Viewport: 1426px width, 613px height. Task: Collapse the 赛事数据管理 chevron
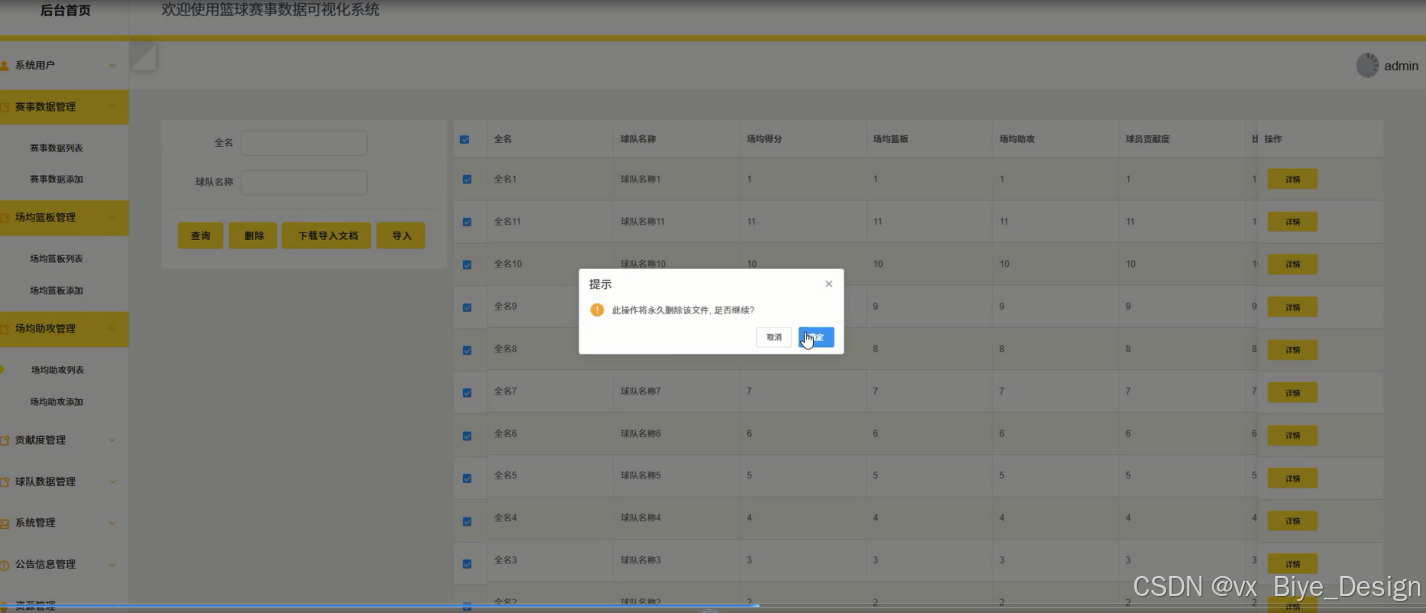[112, 107]
